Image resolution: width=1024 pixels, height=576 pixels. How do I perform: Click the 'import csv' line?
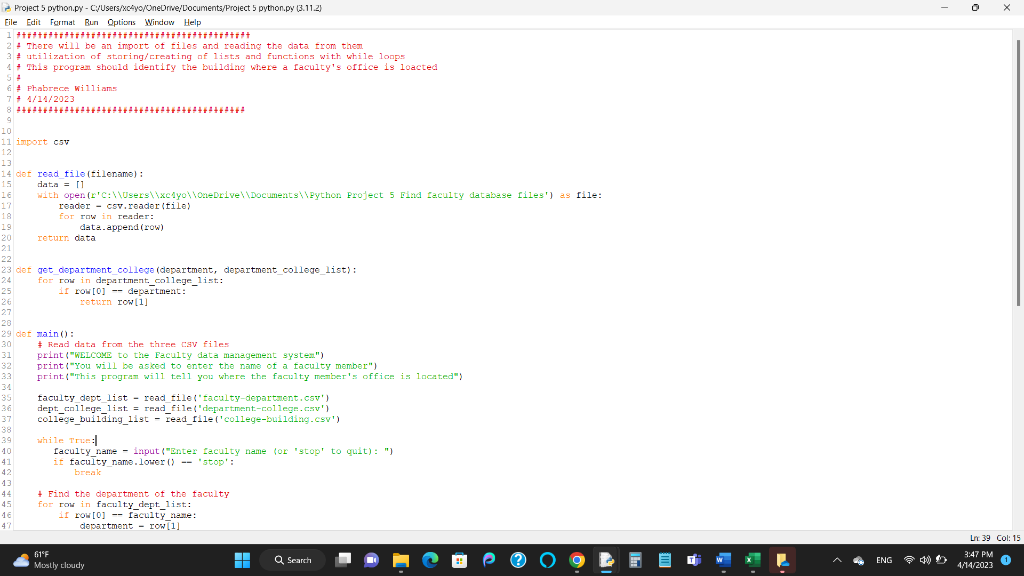pos(42,142)
